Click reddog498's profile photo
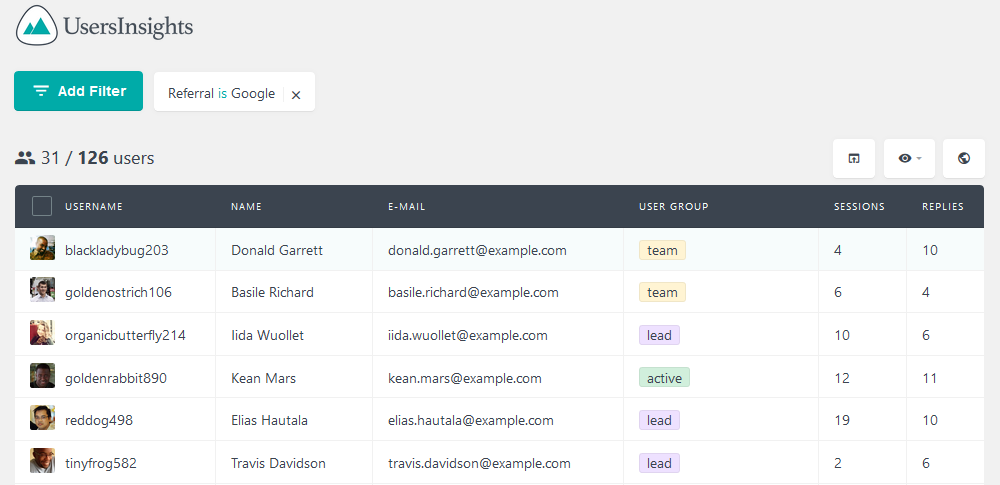Image resolution: width=1000 pixels, height=485 pixels. coord(42,418)
